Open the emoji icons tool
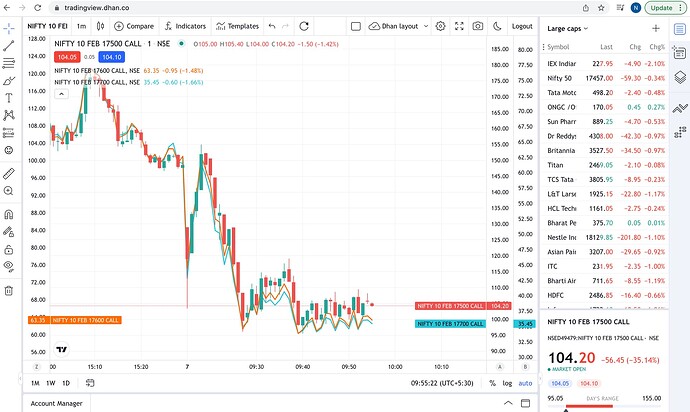690x412 pixels. tap(9, 150)
